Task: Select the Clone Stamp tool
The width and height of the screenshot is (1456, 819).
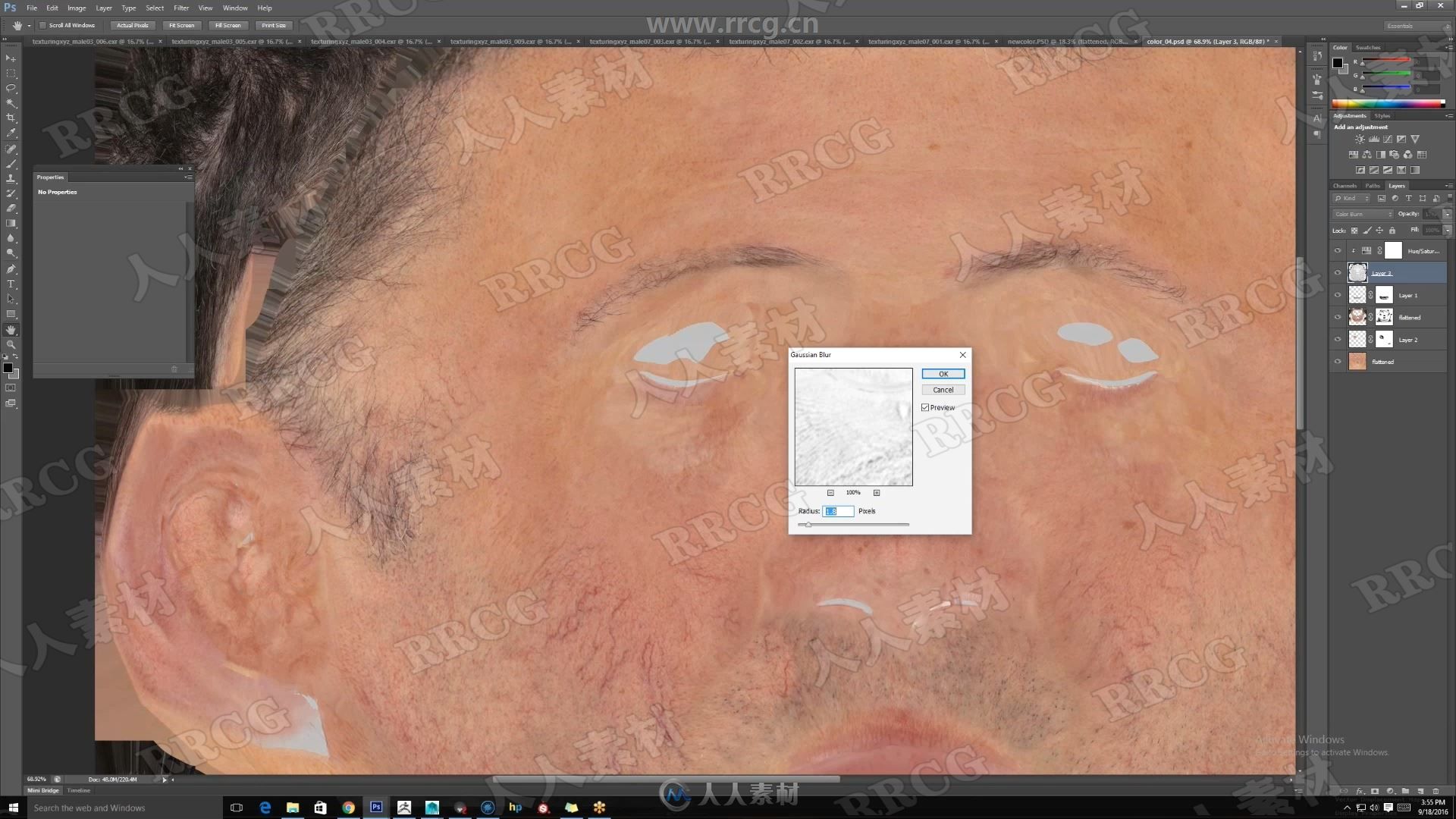Action: click(11, 179)
